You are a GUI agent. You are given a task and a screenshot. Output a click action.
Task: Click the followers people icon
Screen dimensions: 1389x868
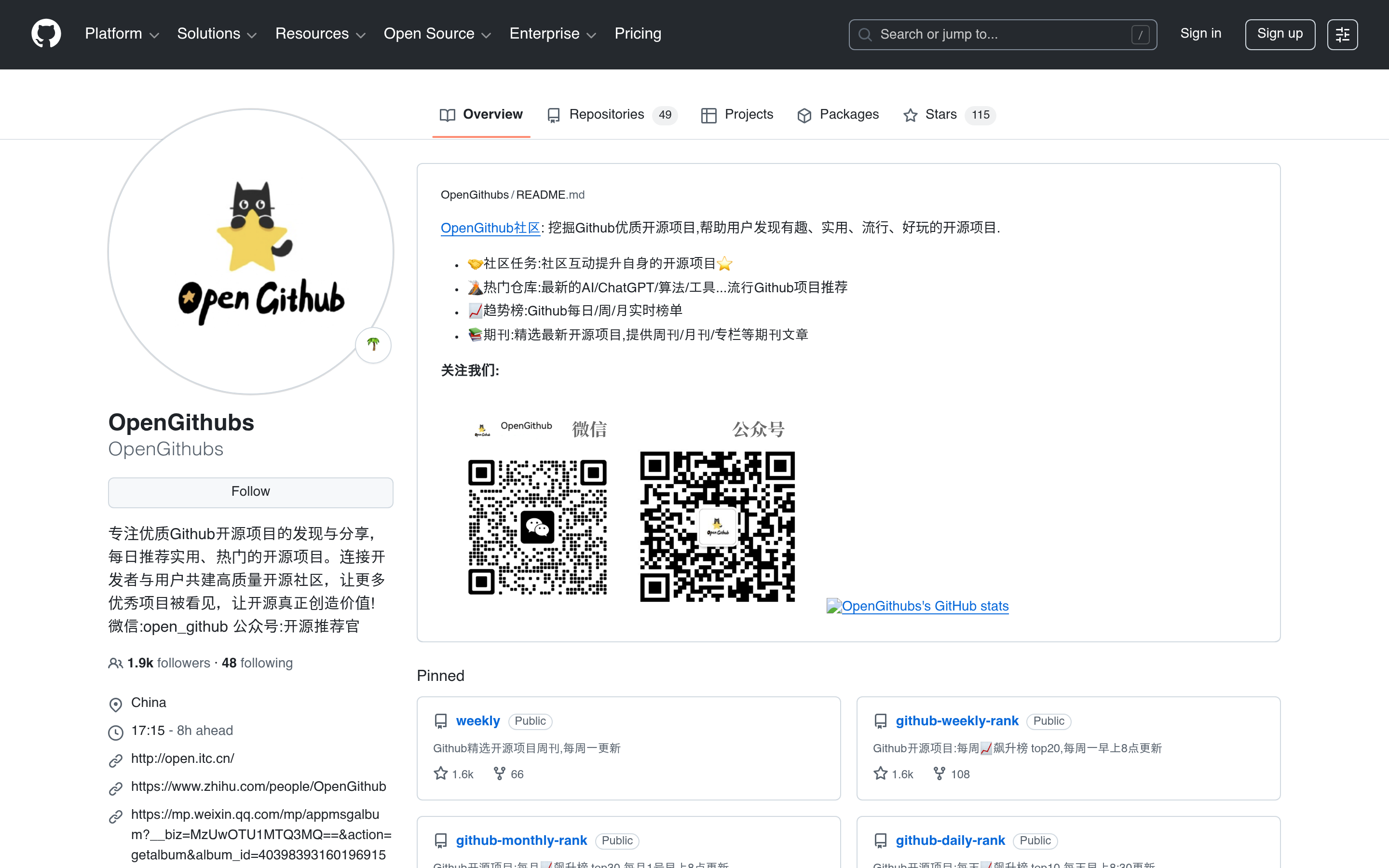point(115,664)
